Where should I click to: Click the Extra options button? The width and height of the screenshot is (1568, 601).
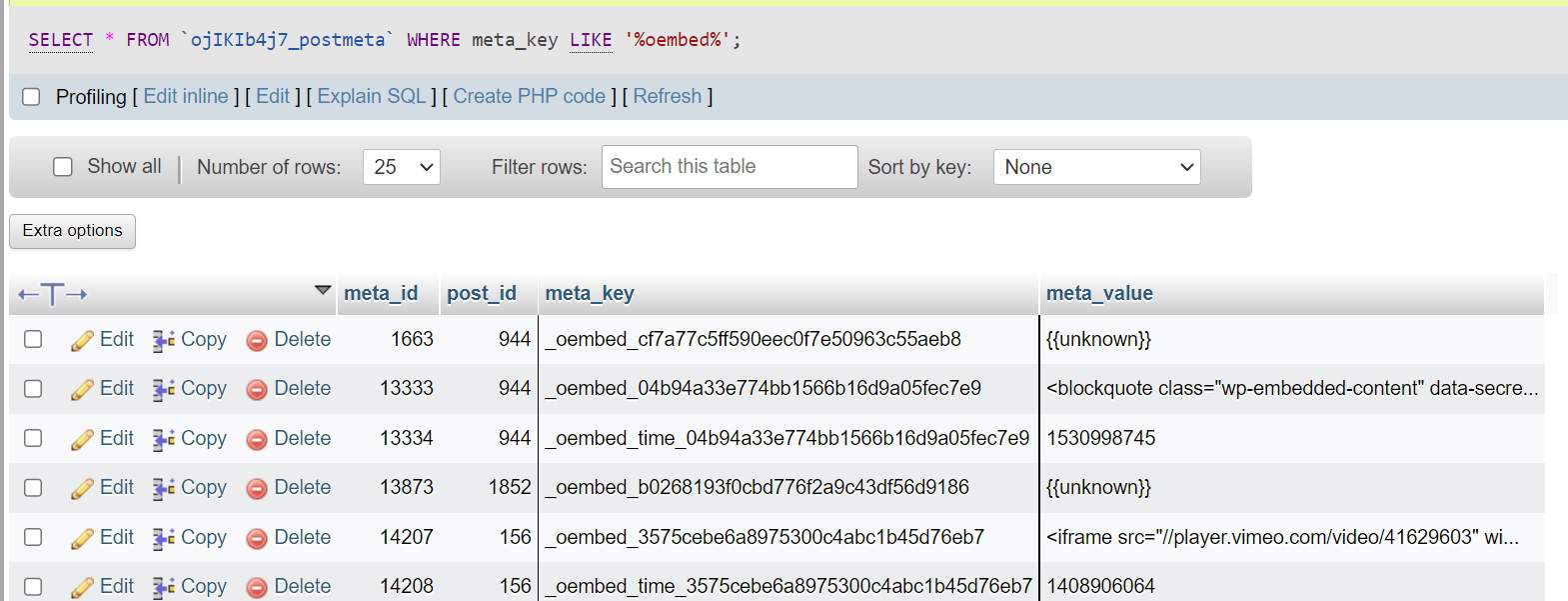tap(72, 231)
